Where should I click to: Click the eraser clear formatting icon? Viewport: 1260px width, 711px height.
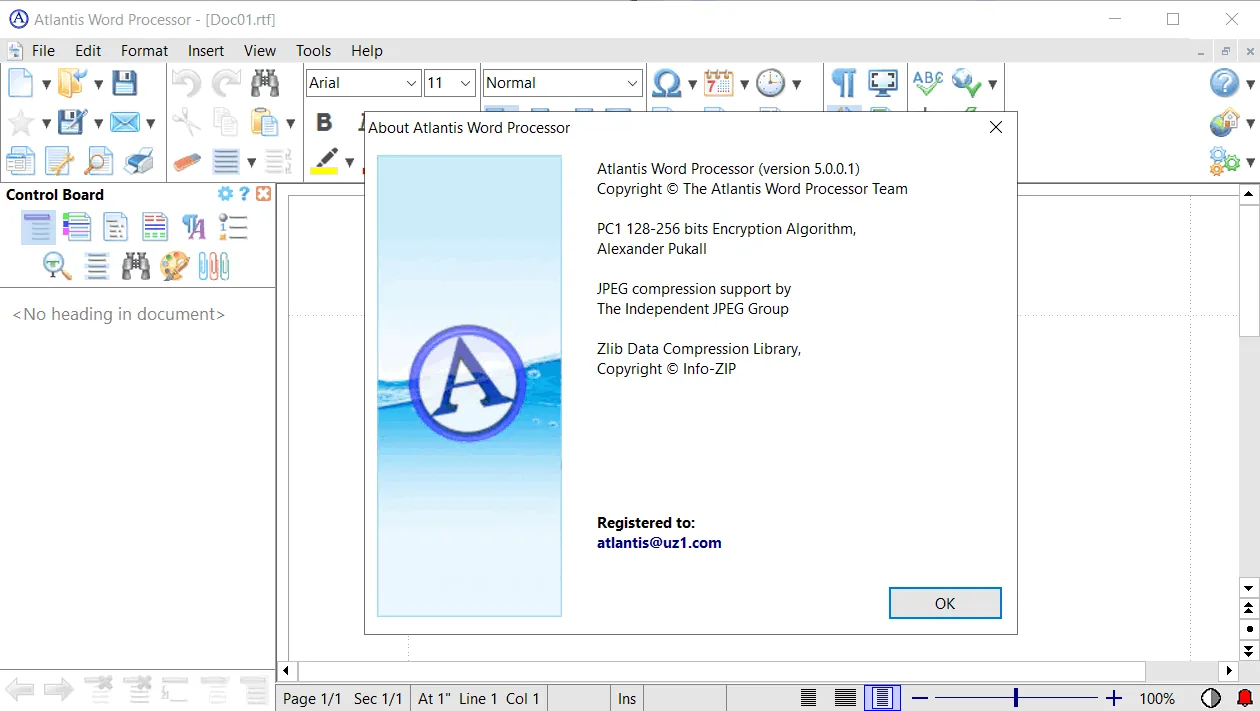click(187, 160)
